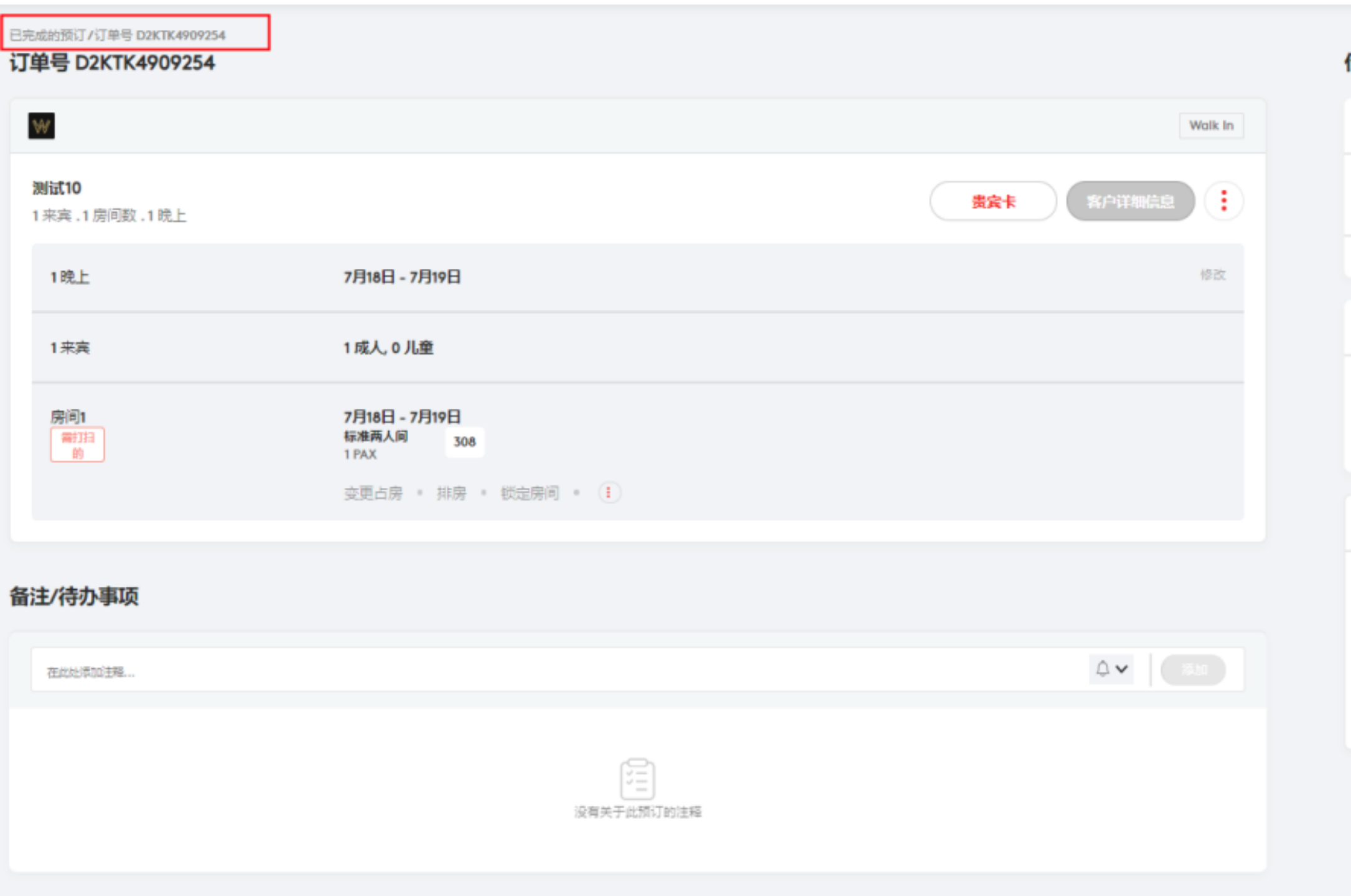Click the bell reminder icon in notes bar
This screenshot has width=1351, height=896.
click(x=1102, y=669)
